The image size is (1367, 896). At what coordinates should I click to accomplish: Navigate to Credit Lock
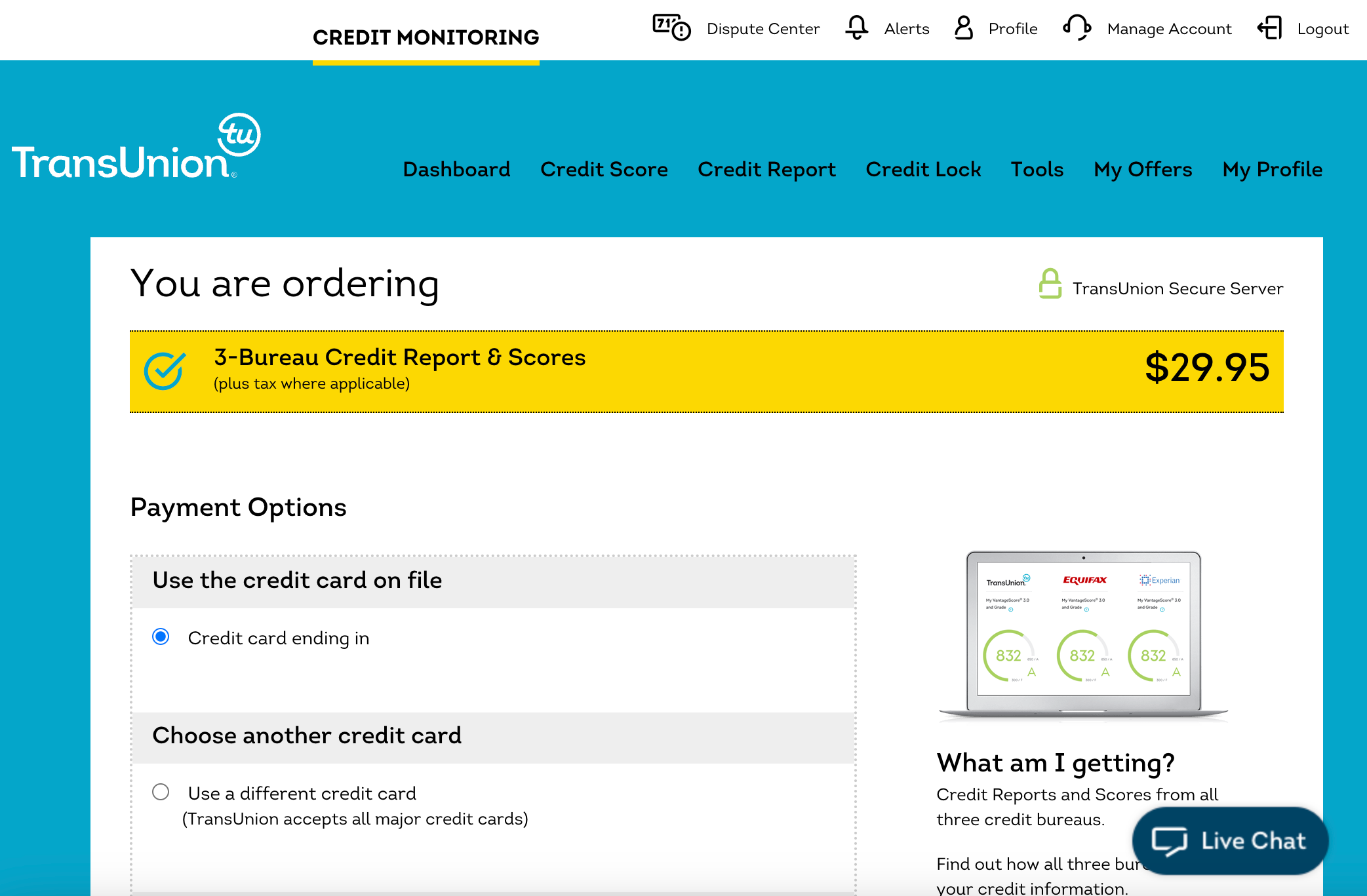[923, 169]
